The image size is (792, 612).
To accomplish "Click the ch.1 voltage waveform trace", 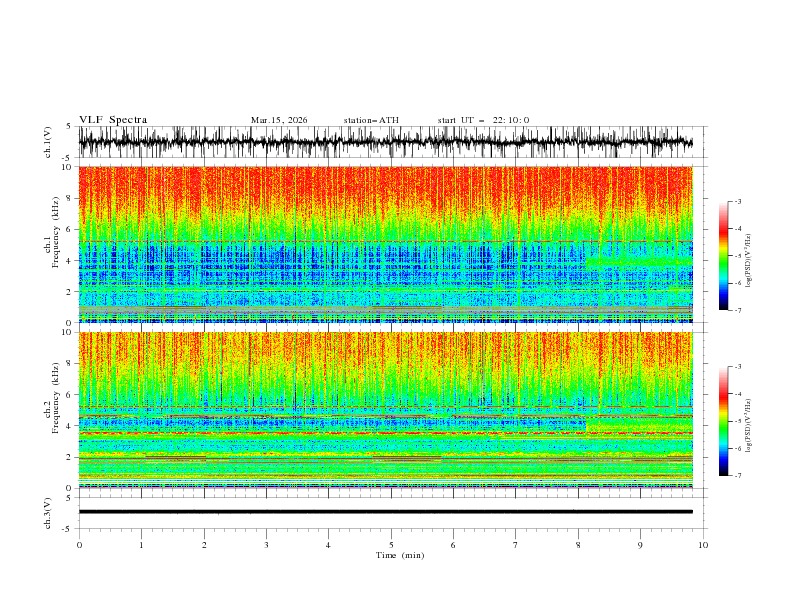I will click(385, 142).
